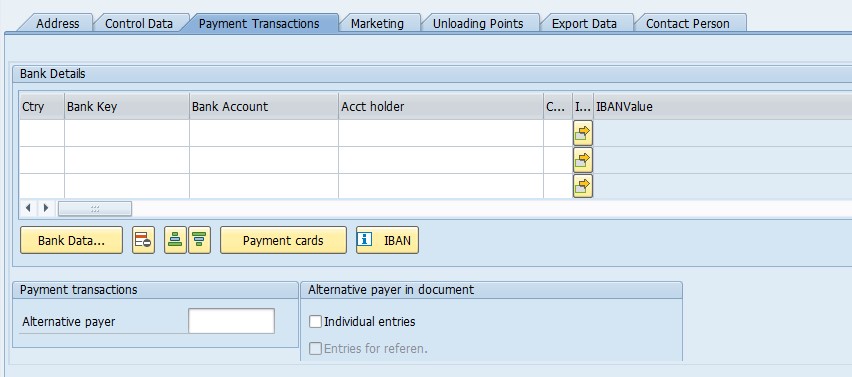Click the table's scroll right arrow

[46, 208]
